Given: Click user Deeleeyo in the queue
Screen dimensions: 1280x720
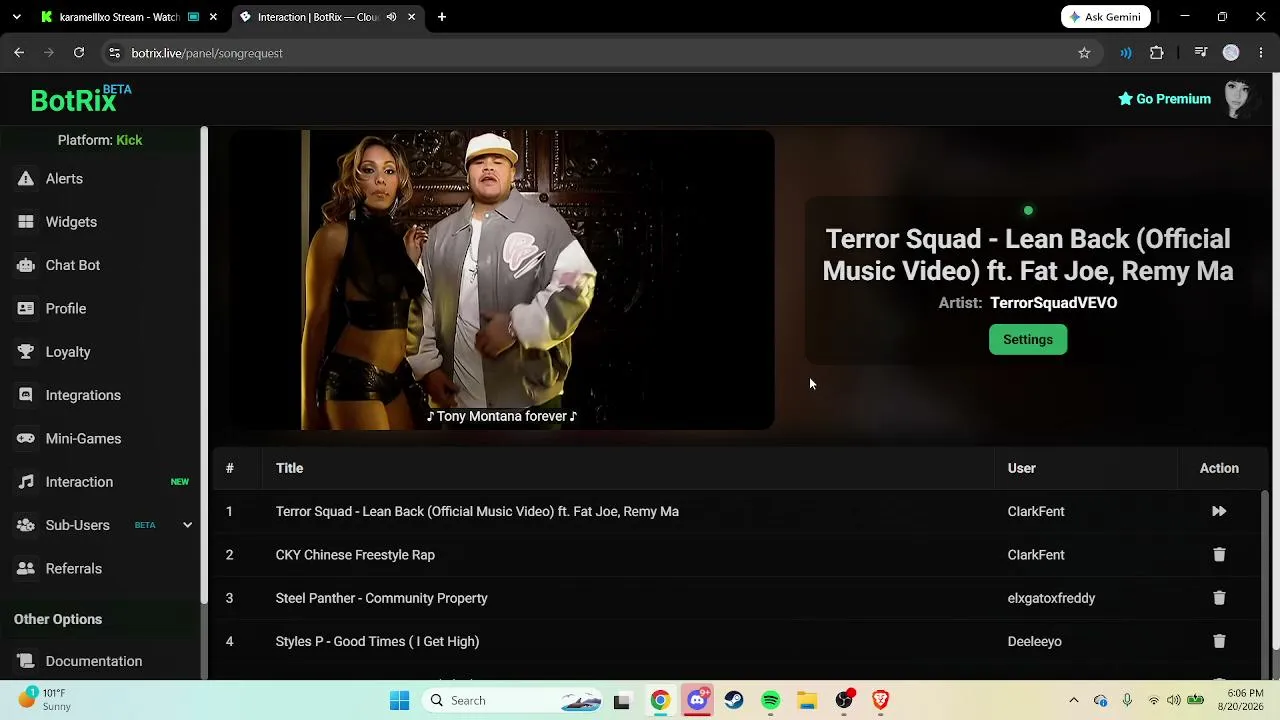Looking at the screenshot, I should (x=1034, y=641).
